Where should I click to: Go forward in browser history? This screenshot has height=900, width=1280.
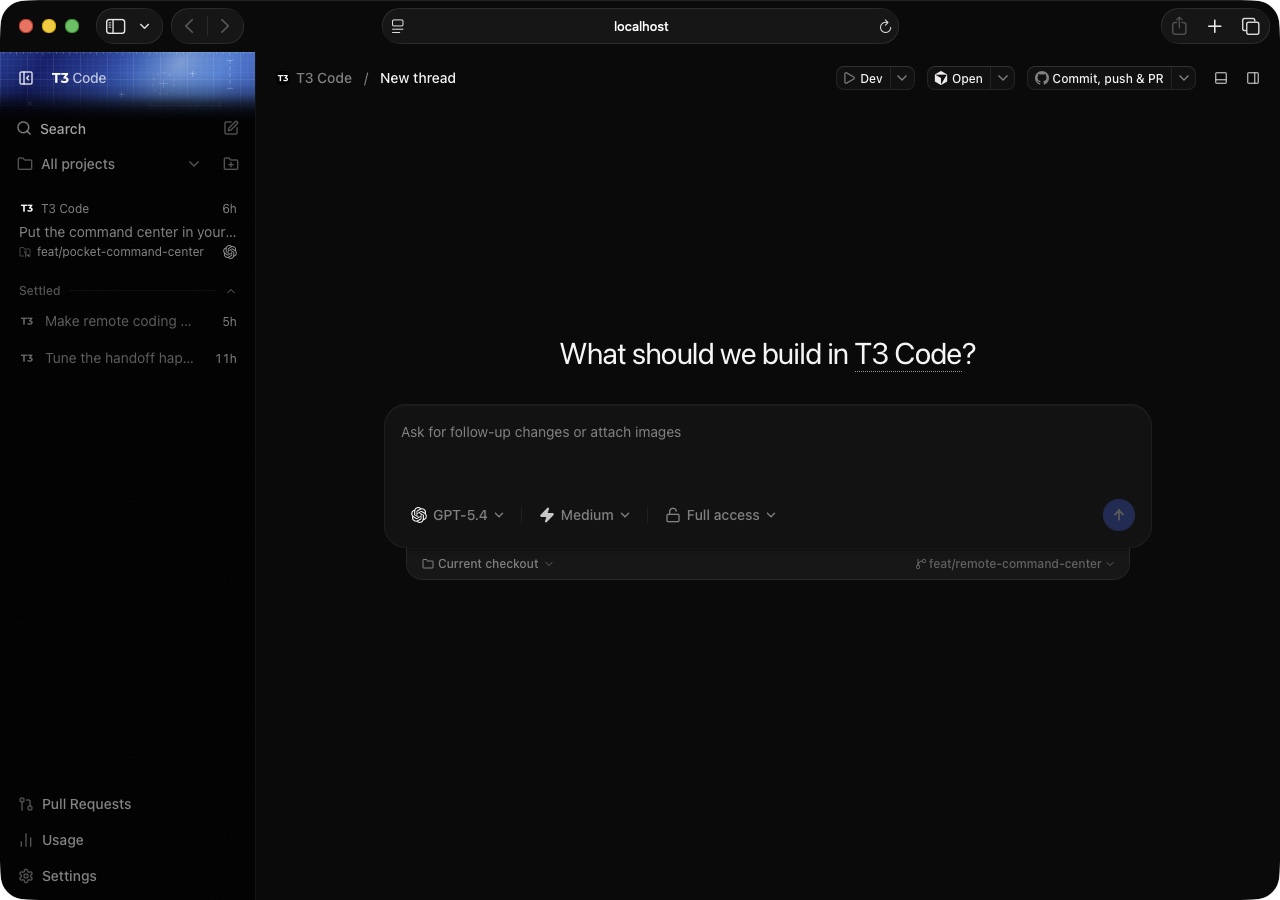coord(225,26)
